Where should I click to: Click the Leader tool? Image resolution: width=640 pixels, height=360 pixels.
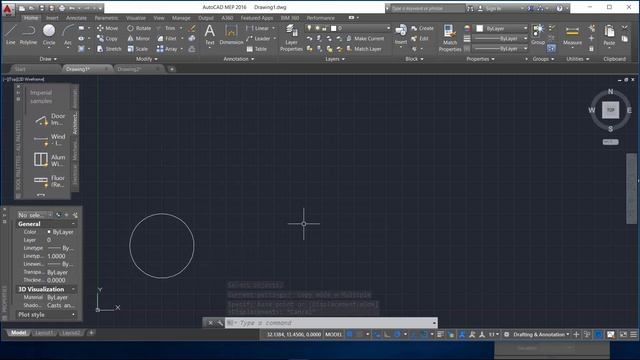pyautogui.click(x=258, y=38)
